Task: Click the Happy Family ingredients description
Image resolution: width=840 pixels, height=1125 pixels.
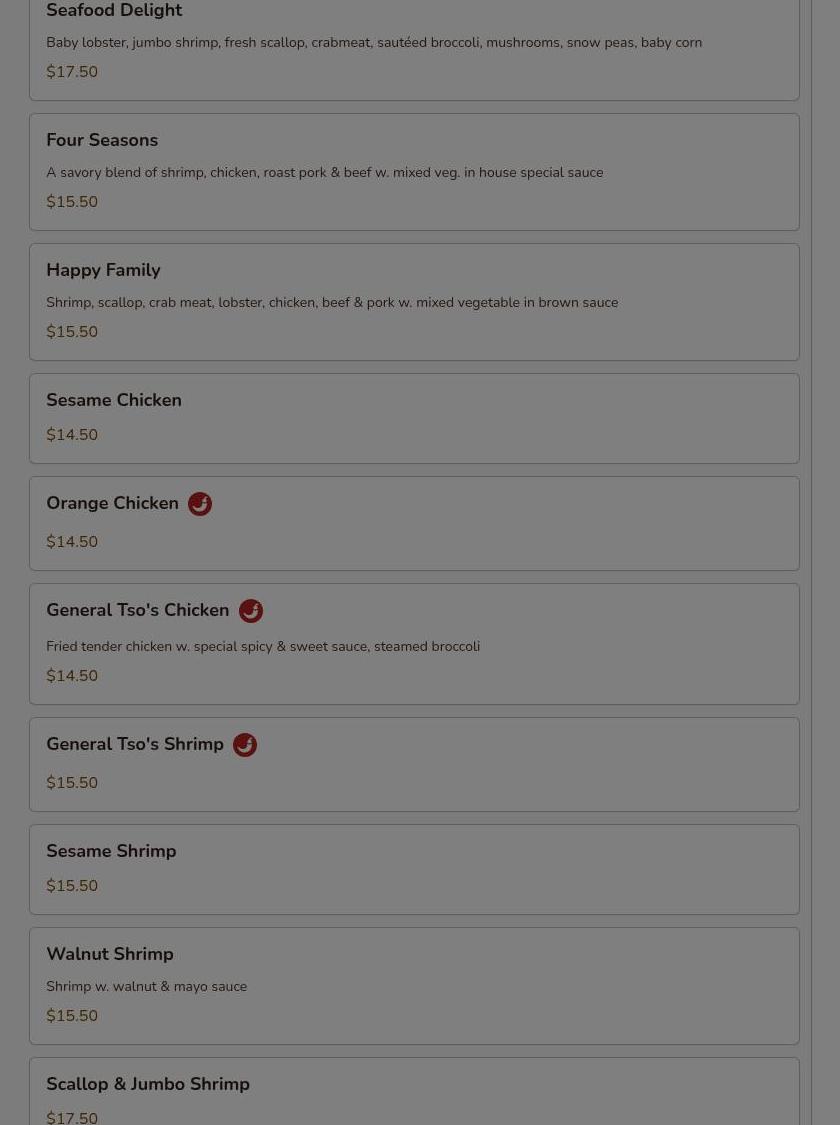Action: tap(332, 303)
